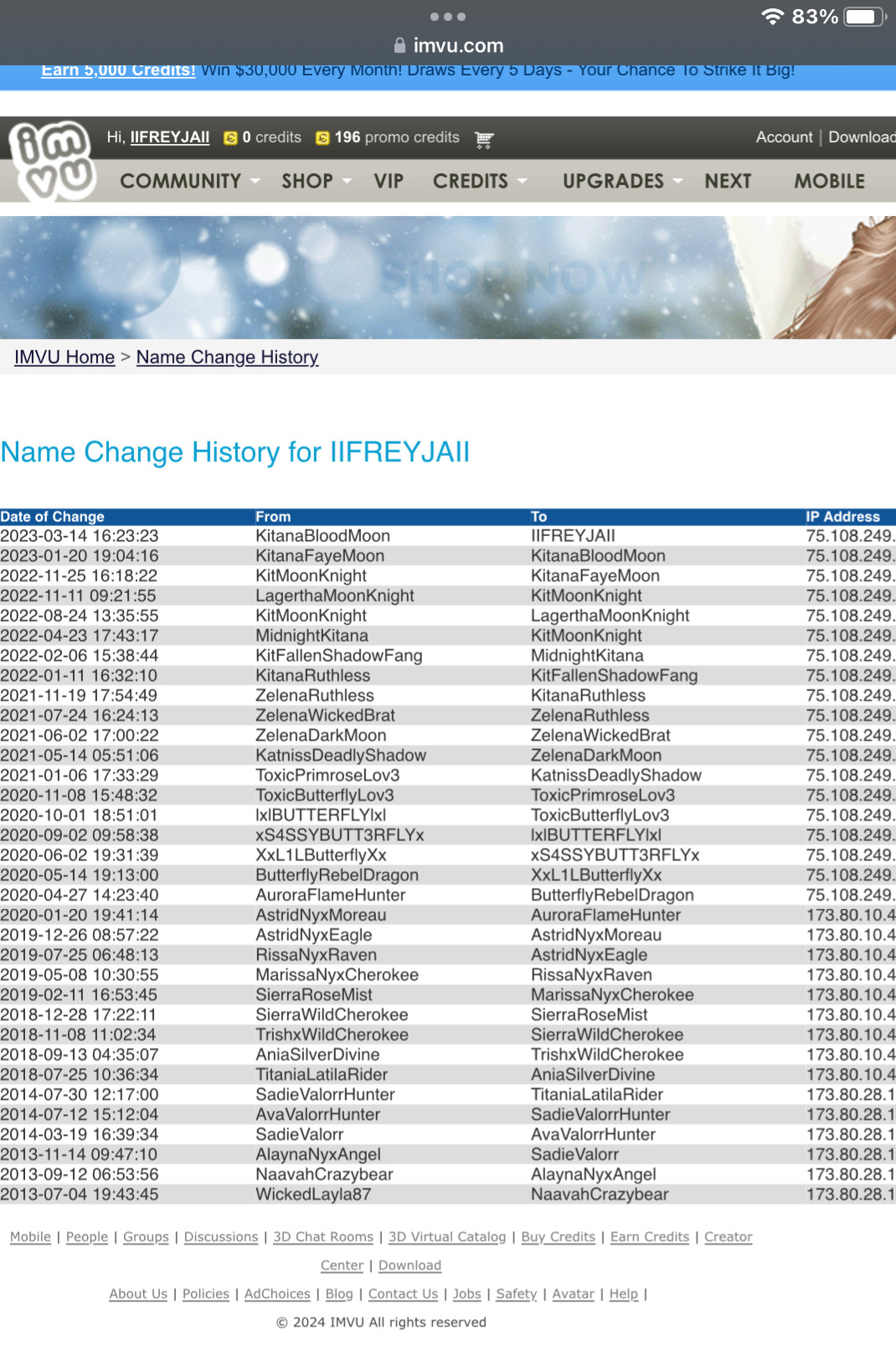This screenshot has width=896, height=1357.
Task: Open the Groups footer link
Action: pyautogui.click(x=146, y=1237)
